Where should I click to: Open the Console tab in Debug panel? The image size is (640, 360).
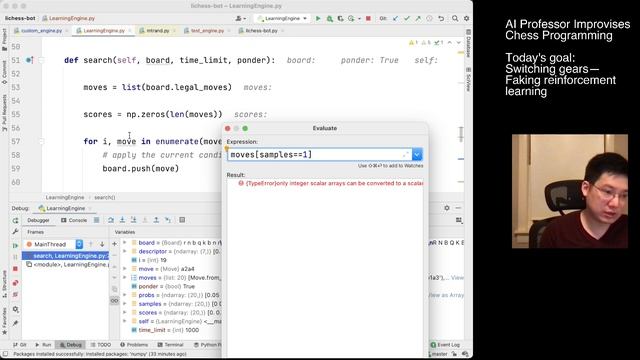point(74,220)
